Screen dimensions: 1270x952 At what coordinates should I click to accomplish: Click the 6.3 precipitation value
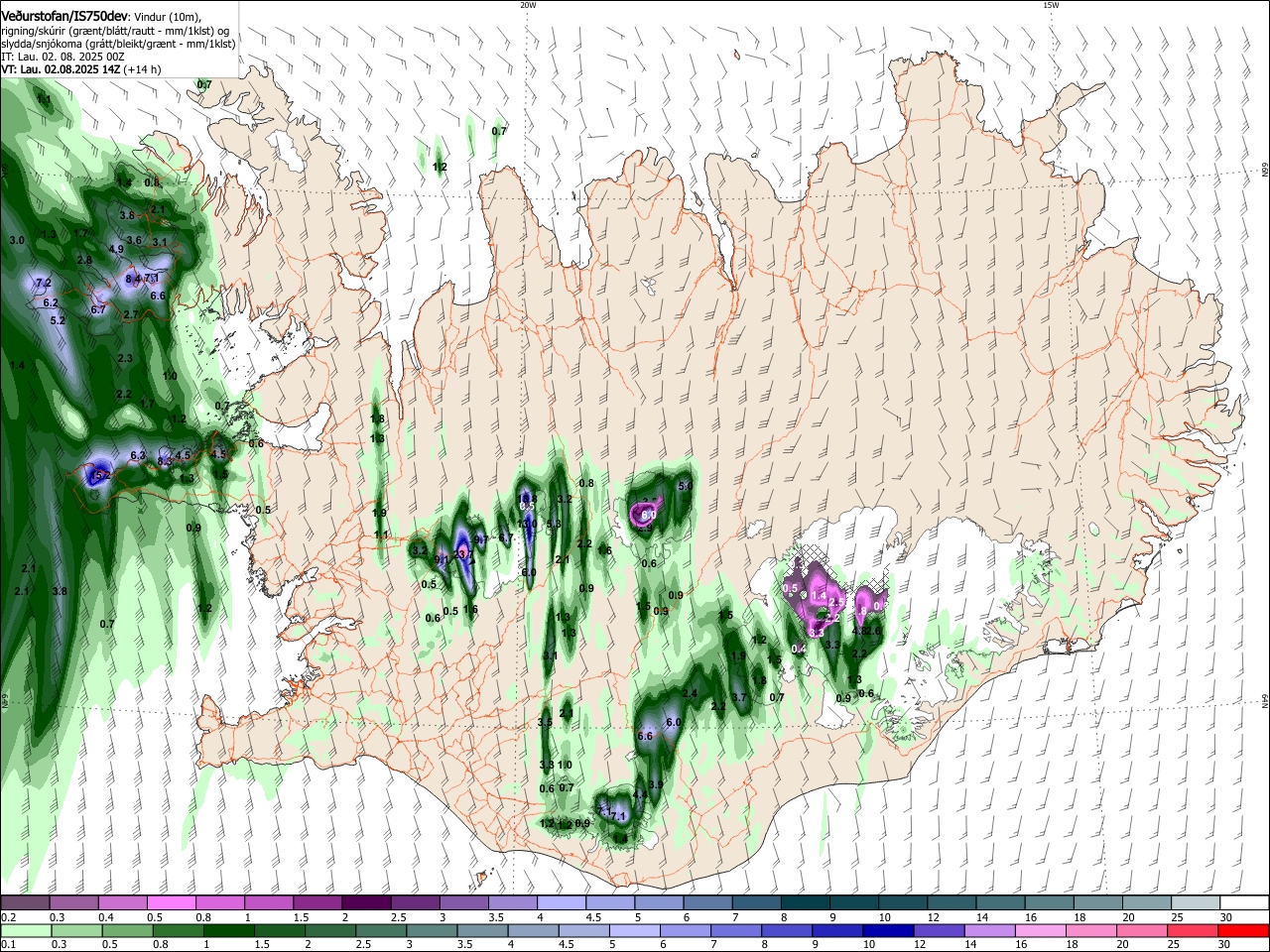(138, 455)
